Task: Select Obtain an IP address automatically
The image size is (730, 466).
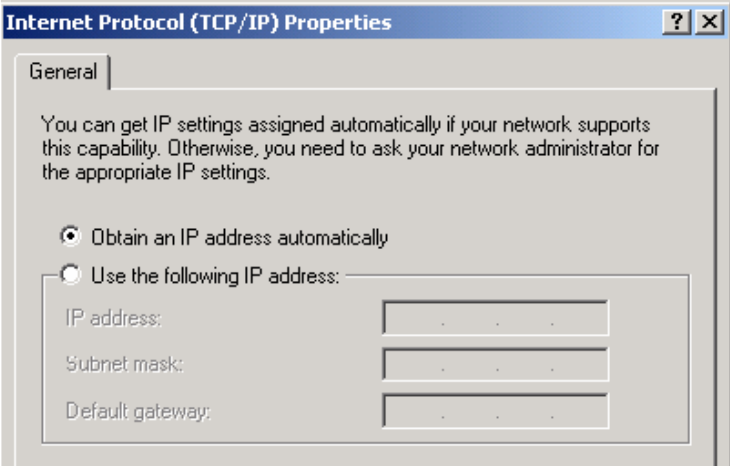Action: (71, 236)
